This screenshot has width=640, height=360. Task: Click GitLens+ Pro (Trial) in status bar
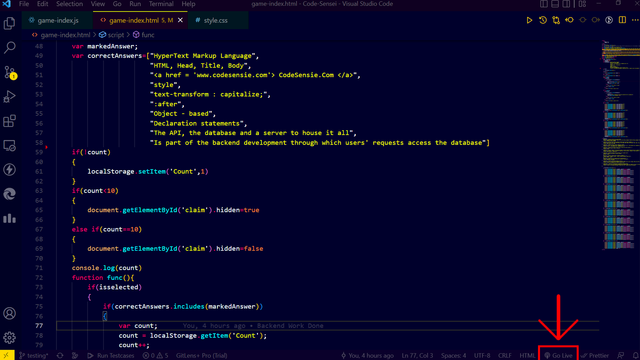click(x=202, y=356)
